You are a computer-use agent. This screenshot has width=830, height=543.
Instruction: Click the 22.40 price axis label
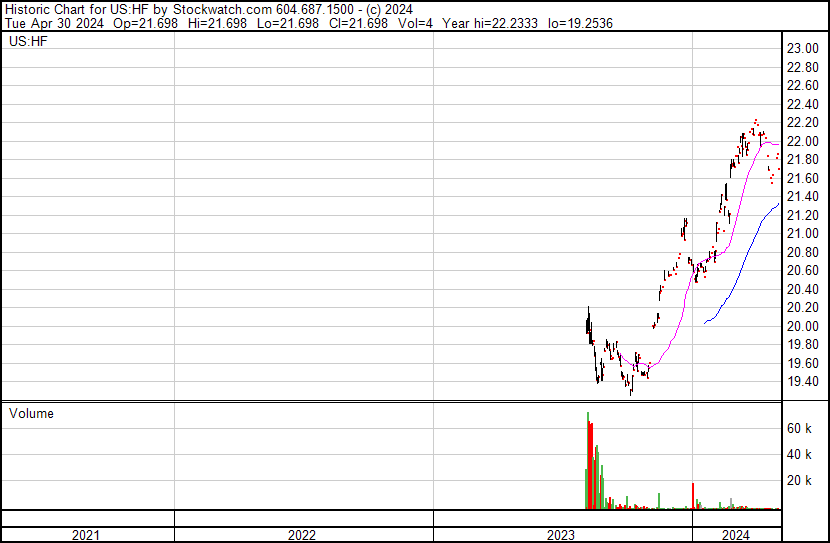pos(802,104)
